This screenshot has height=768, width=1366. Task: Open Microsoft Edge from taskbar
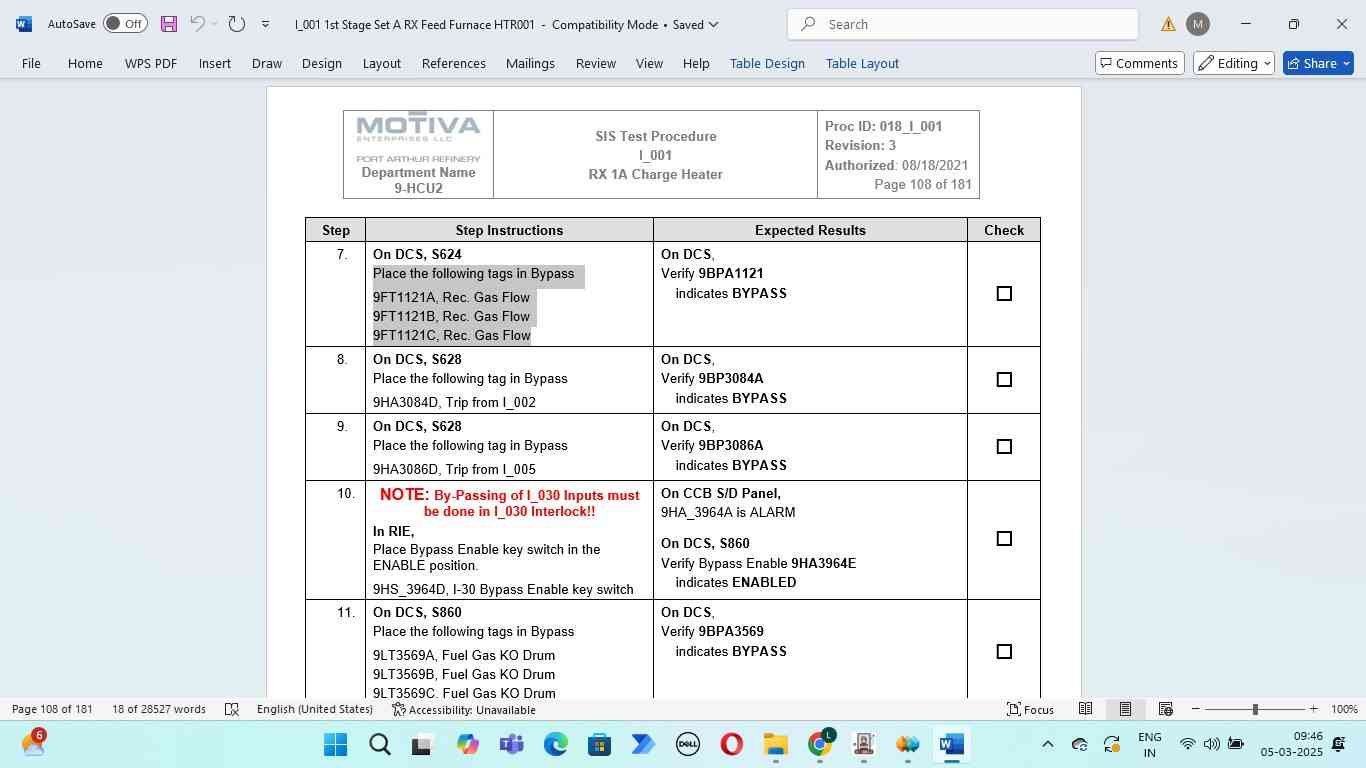click(556, 745)
